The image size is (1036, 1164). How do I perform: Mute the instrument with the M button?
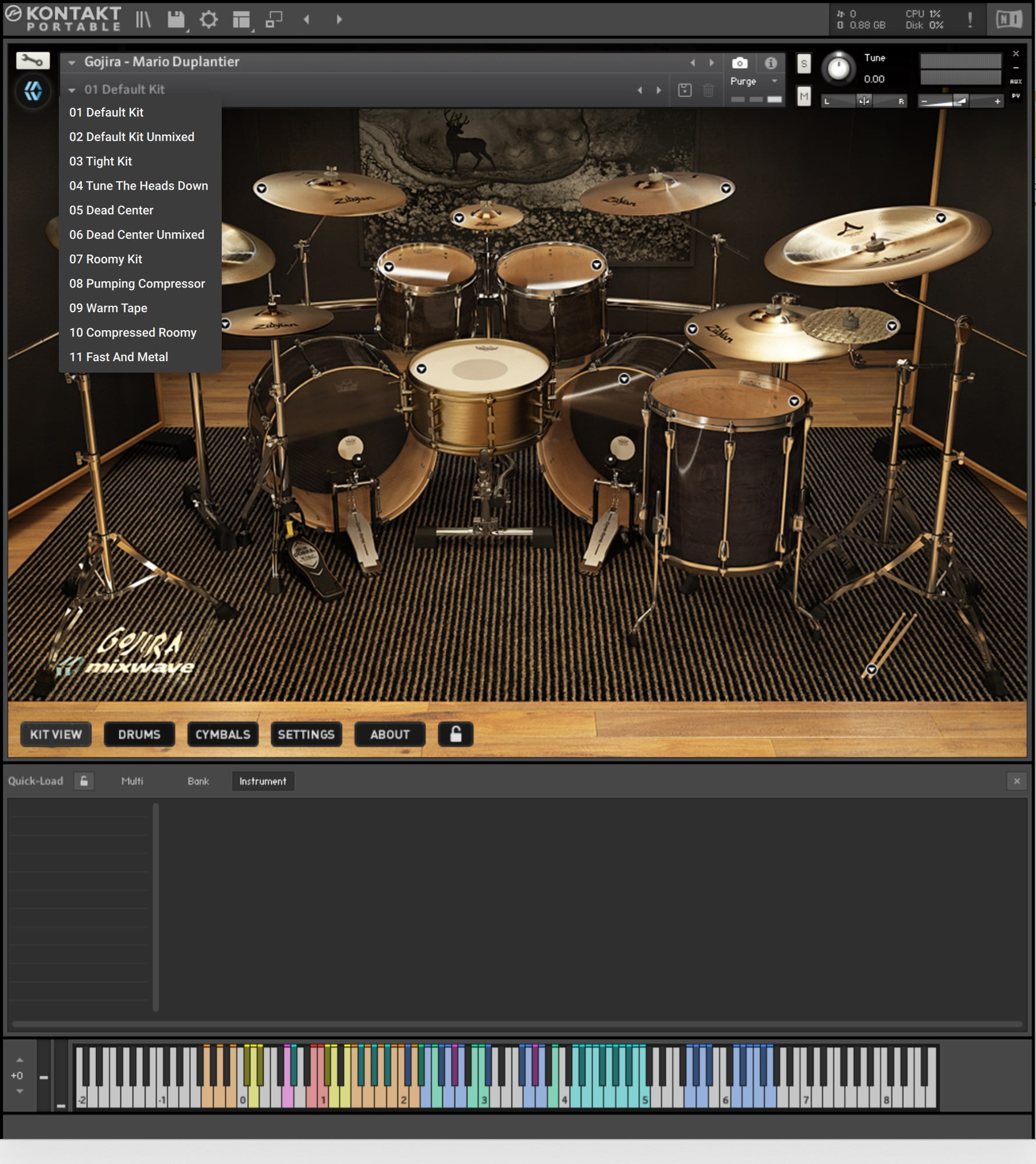click(x=803, y=96)
